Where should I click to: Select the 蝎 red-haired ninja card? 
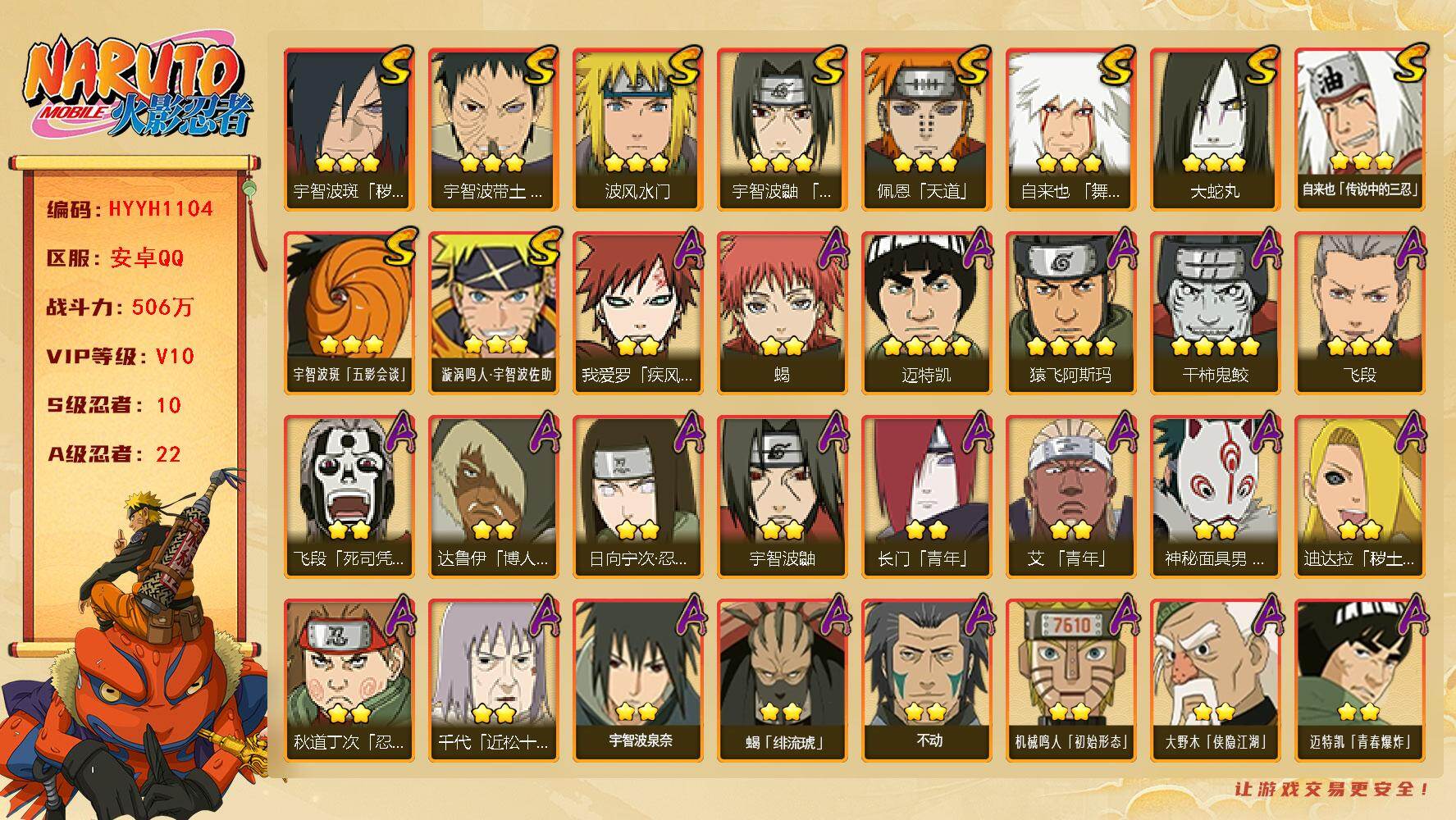coord(782,312)
